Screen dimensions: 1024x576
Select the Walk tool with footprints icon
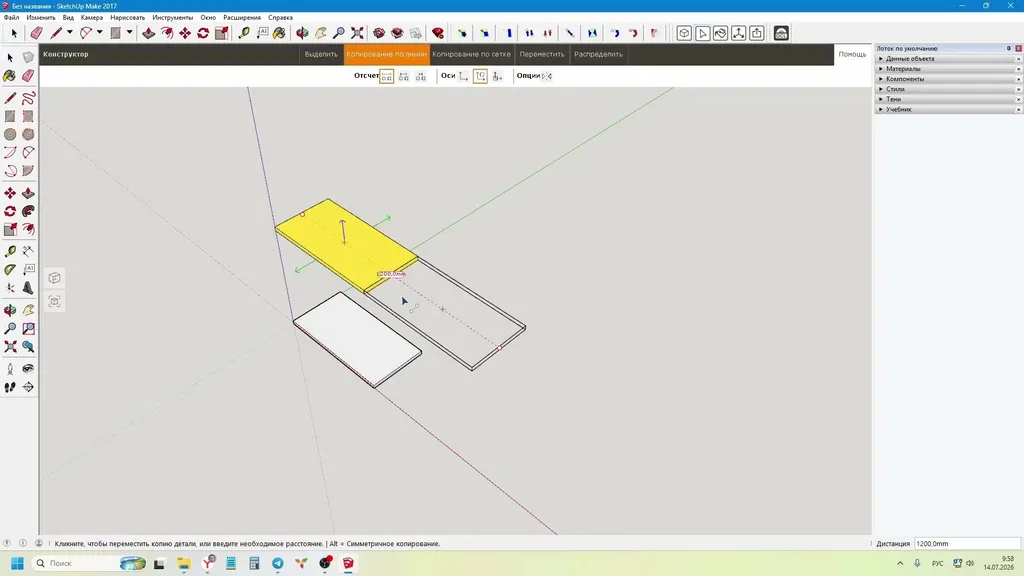[10, 387]
